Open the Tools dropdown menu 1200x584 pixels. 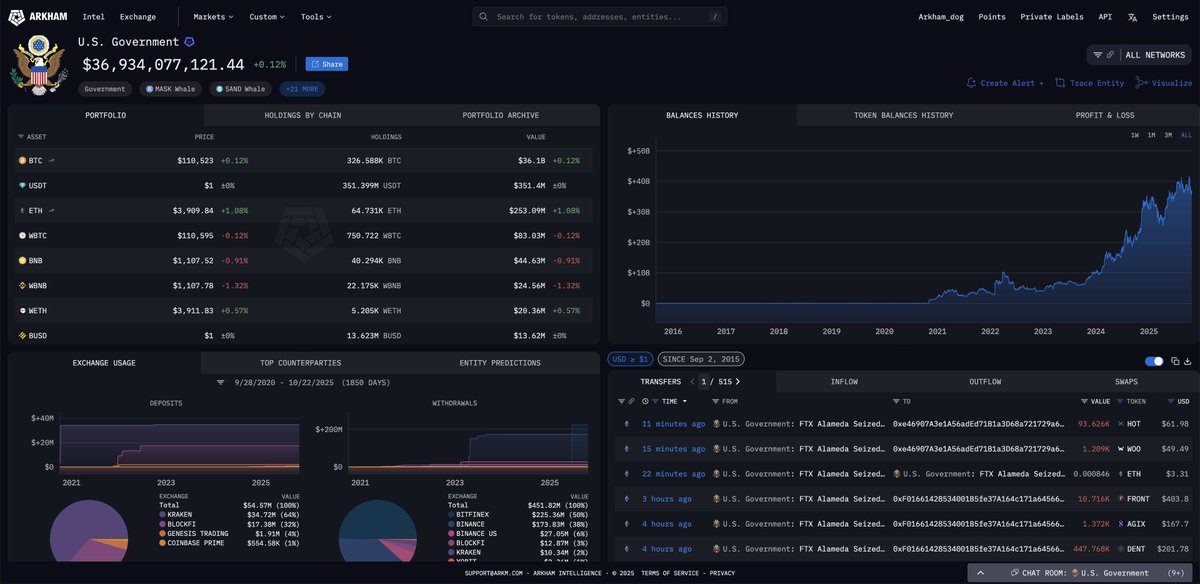316,17
